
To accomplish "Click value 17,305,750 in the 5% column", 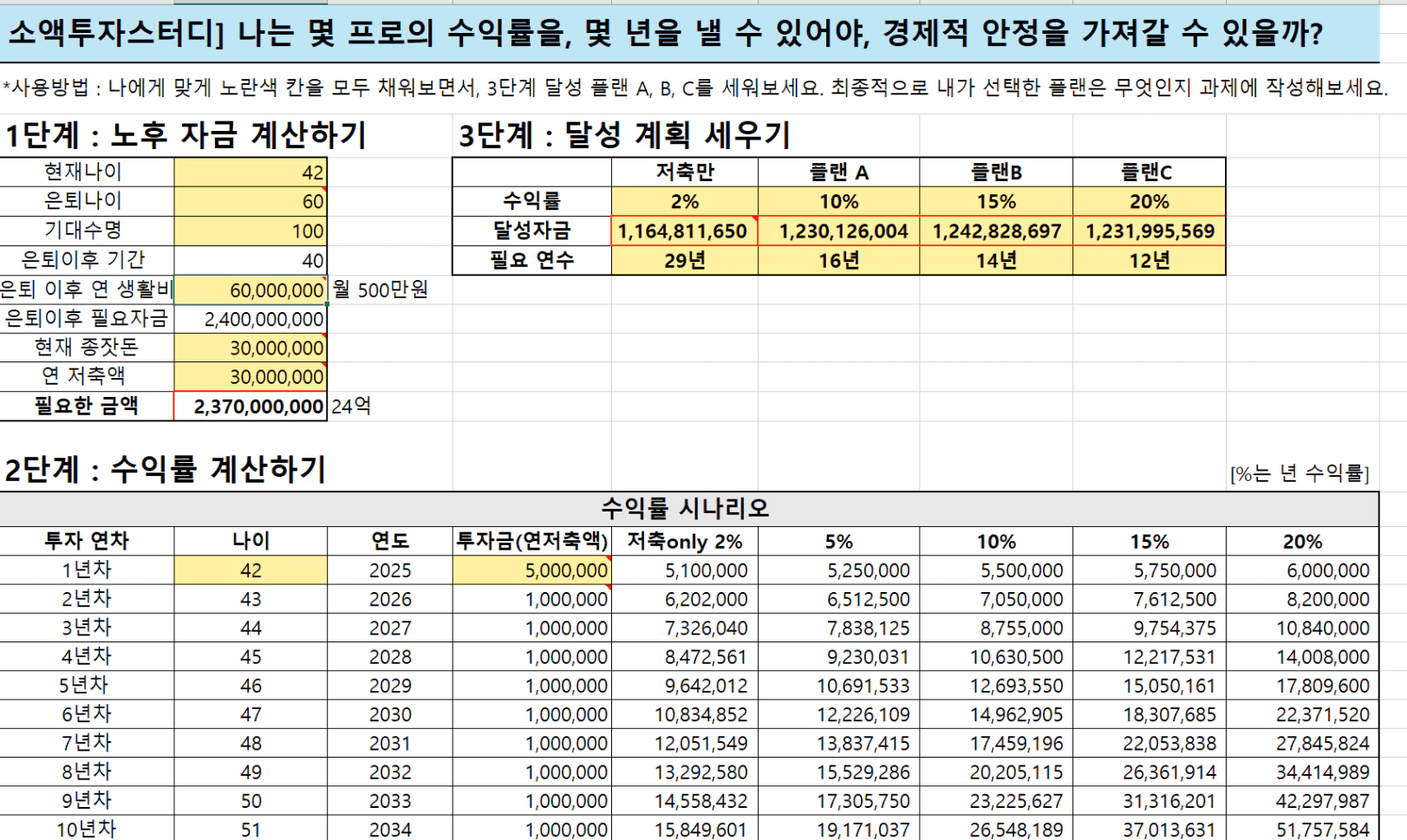I will pyautogui.click(x=839, y=801).
